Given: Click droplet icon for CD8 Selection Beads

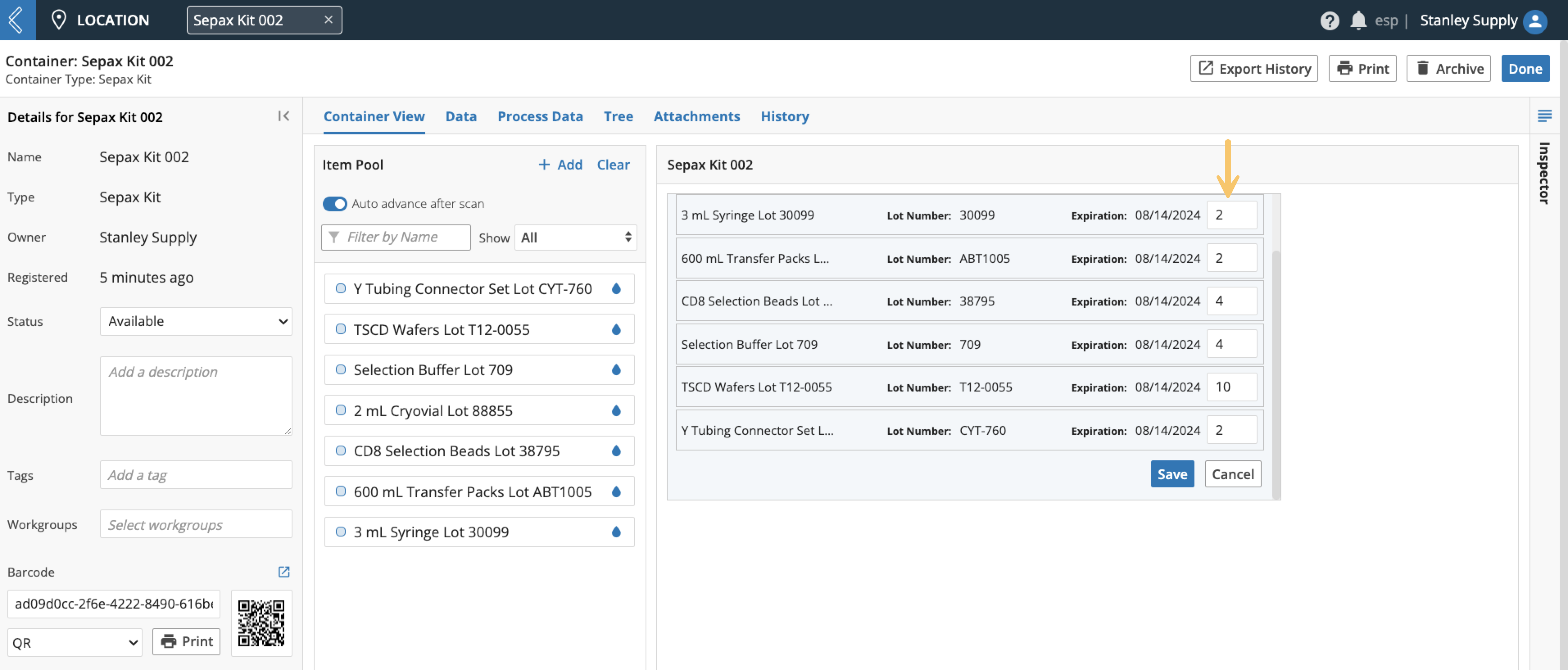Looking at the screenshot, I should tap(616, 451).
